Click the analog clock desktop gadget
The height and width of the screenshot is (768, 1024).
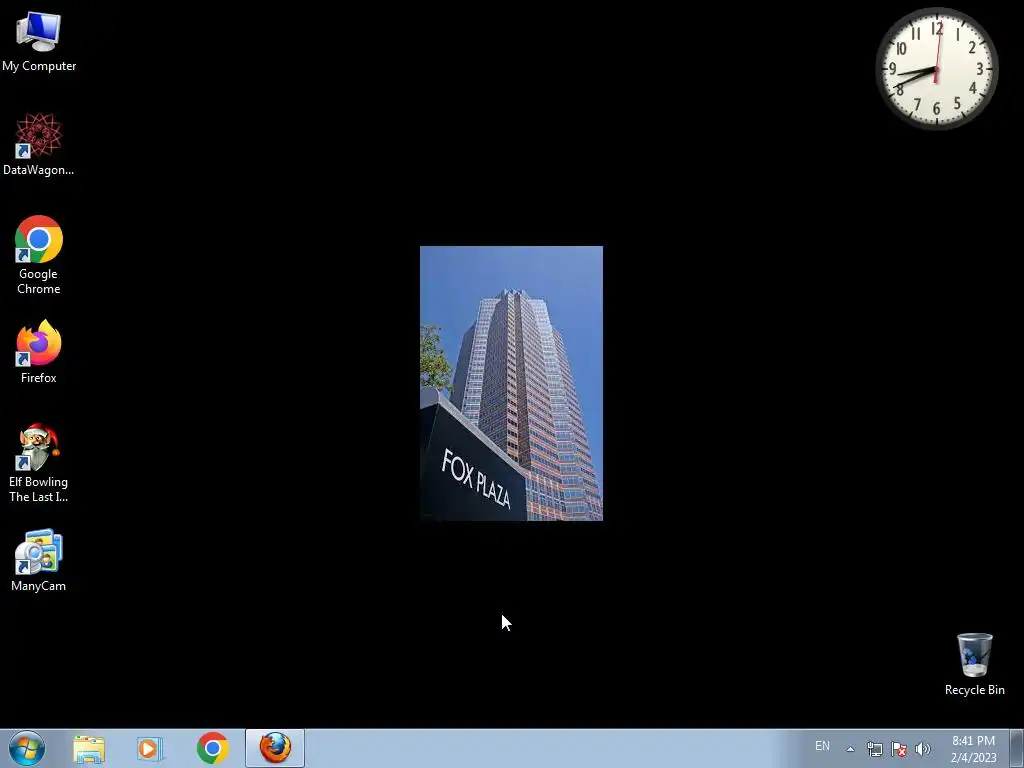click(936, 69)
